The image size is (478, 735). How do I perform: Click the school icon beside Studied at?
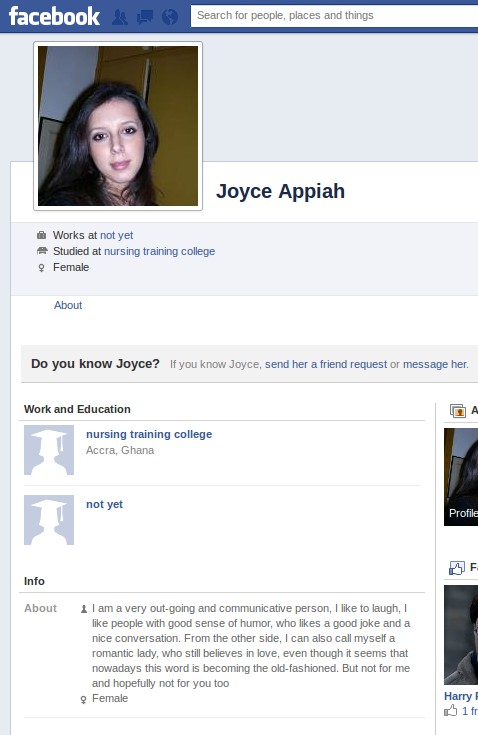[42, 251]
